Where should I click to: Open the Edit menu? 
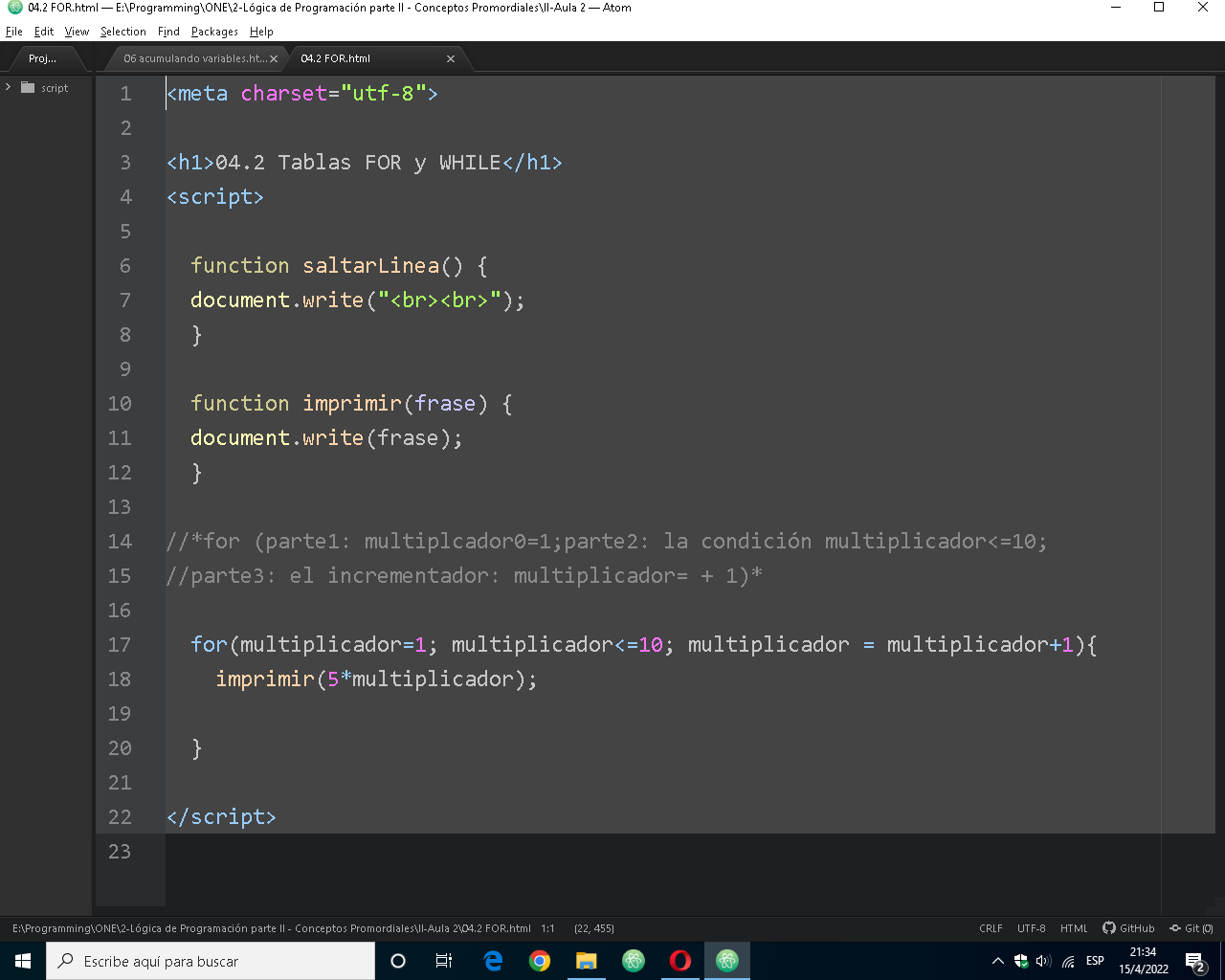[x=44, y=32]
